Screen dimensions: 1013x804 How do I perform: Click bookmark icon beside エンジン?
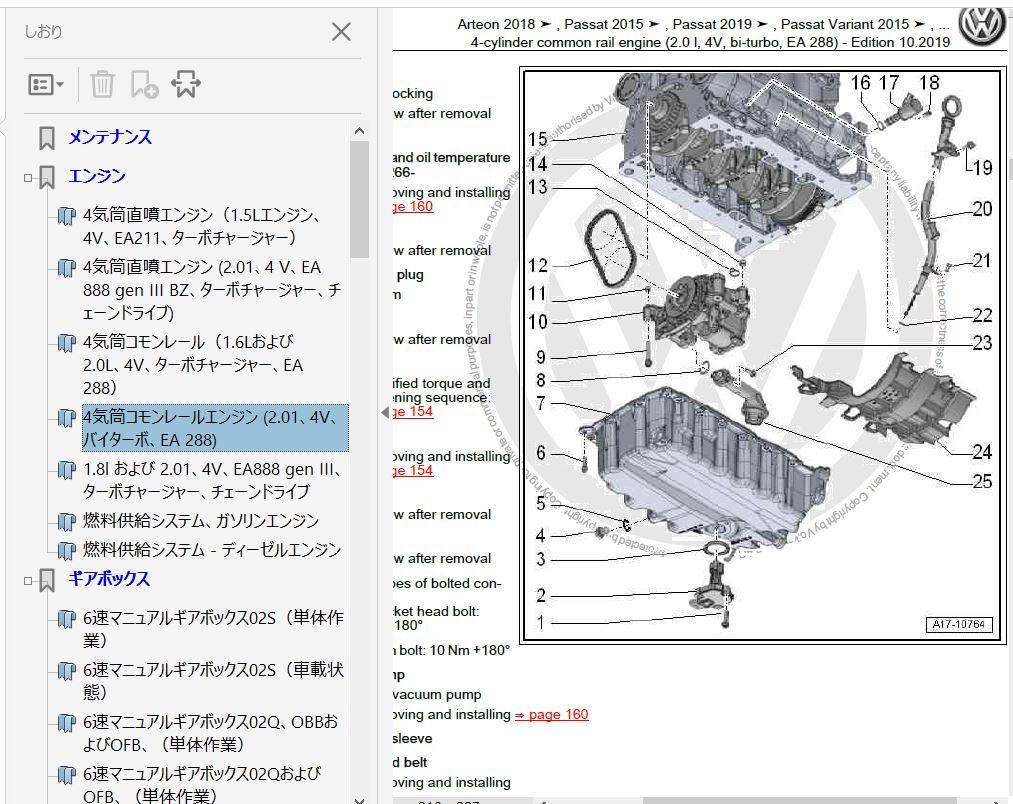pos(47,177)
